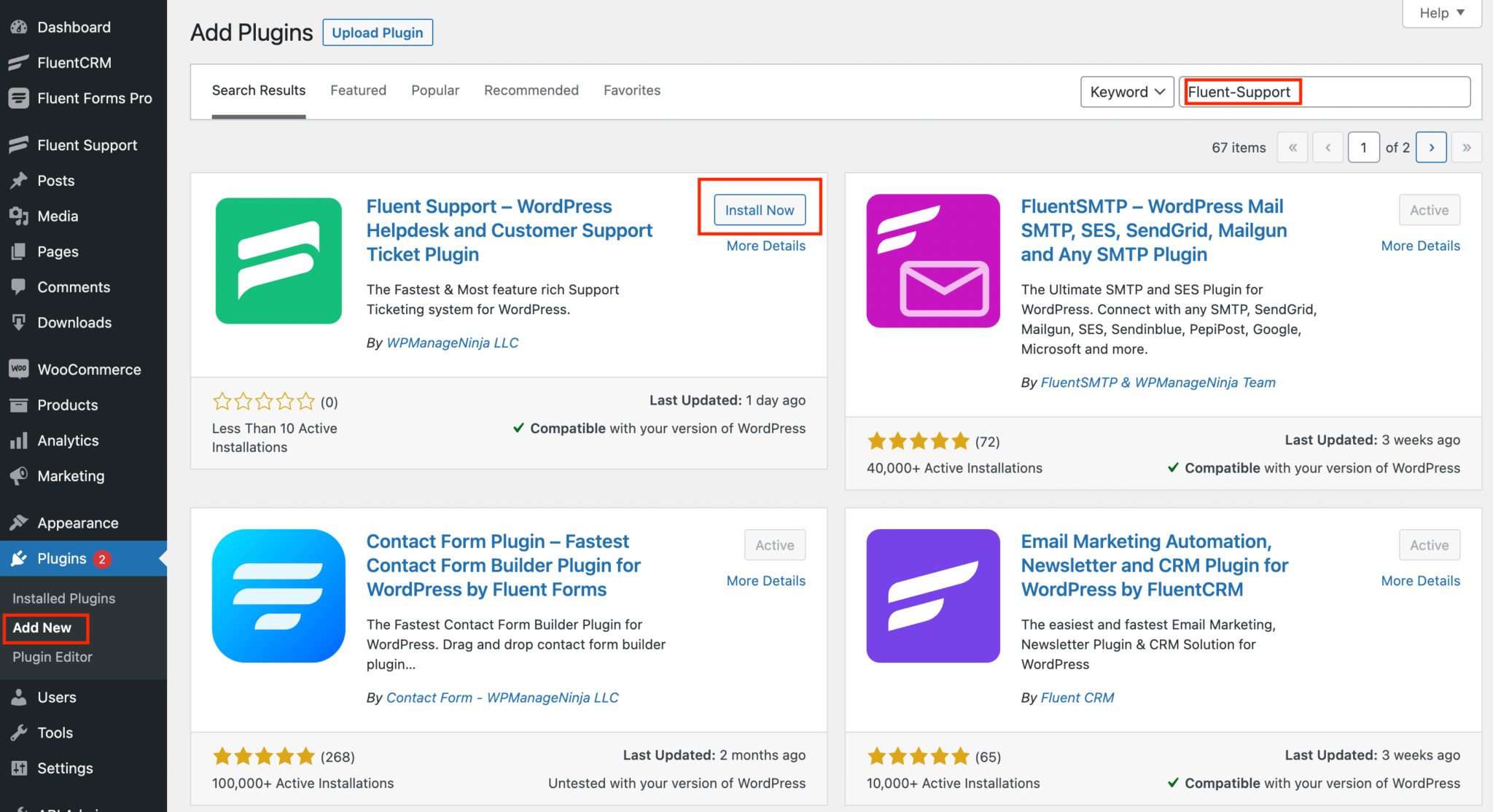This screenshot has height=812, width=1493.
Task: Open the Keyword search dropdown
Action: 1126,91
